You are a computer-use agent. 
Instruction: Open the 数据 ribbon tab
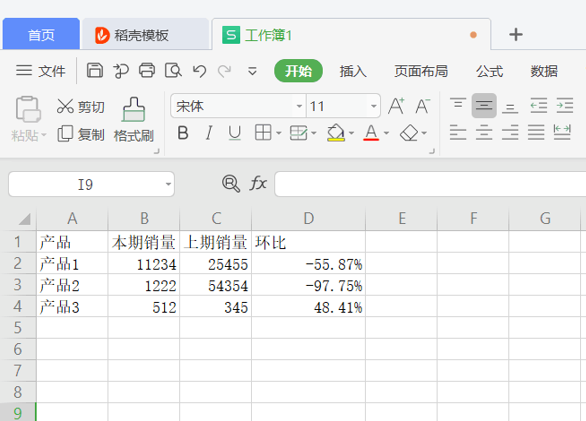[x=544, y=71]
